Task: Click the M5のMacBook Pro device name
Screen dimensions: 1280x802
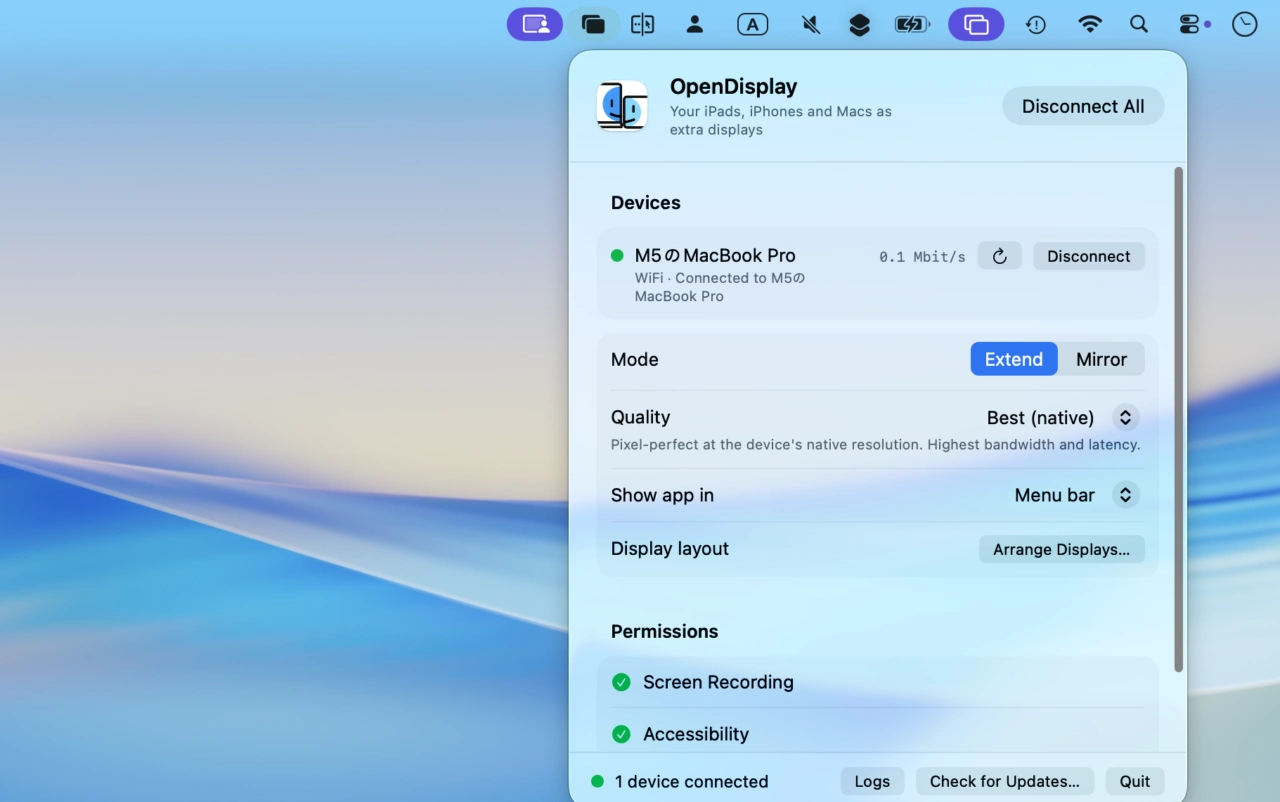Action: [x=715, y=255]
